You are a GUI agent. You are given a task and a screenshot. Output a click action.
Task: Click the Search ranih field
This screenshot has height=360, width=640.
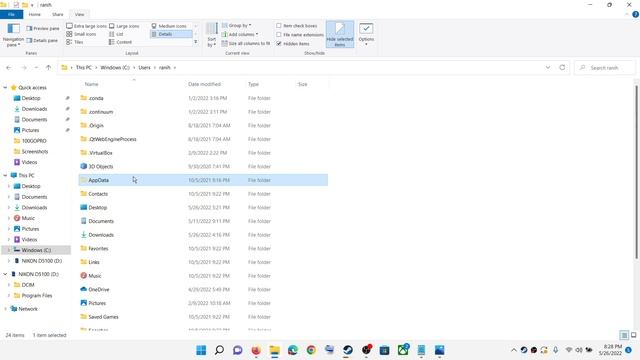(x=604, y=68)
